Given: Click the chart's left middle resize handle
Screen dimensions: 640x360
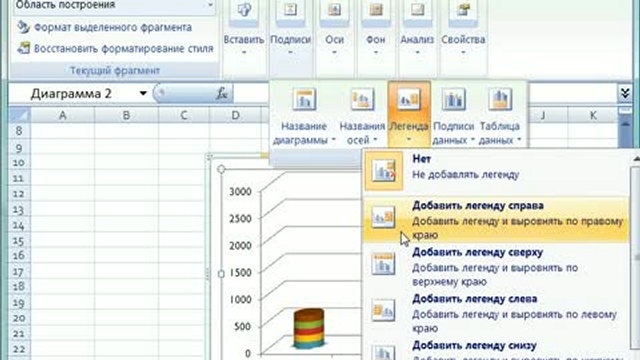Looking at the screenshot, I should click(x=221, y=274).
